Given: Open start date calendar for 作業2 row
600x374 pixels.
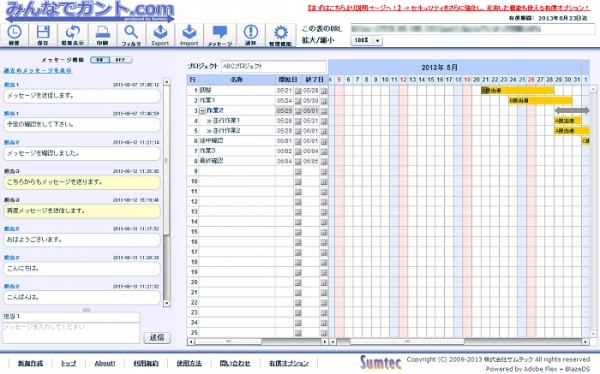Looking at the screenshot, I should [x=298, y=111].
